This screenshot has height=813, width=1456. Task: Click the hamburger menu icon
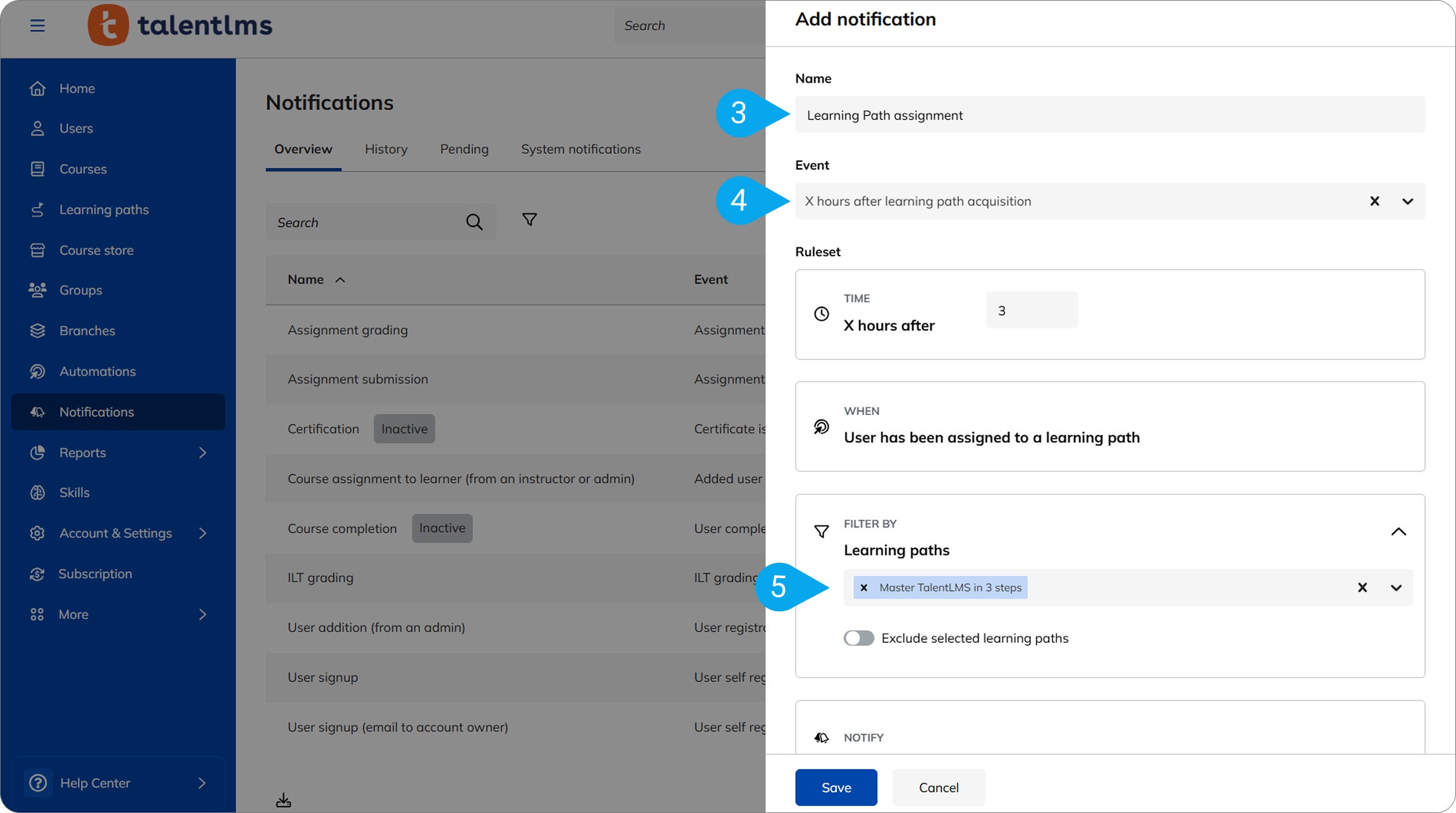[37, 25]
